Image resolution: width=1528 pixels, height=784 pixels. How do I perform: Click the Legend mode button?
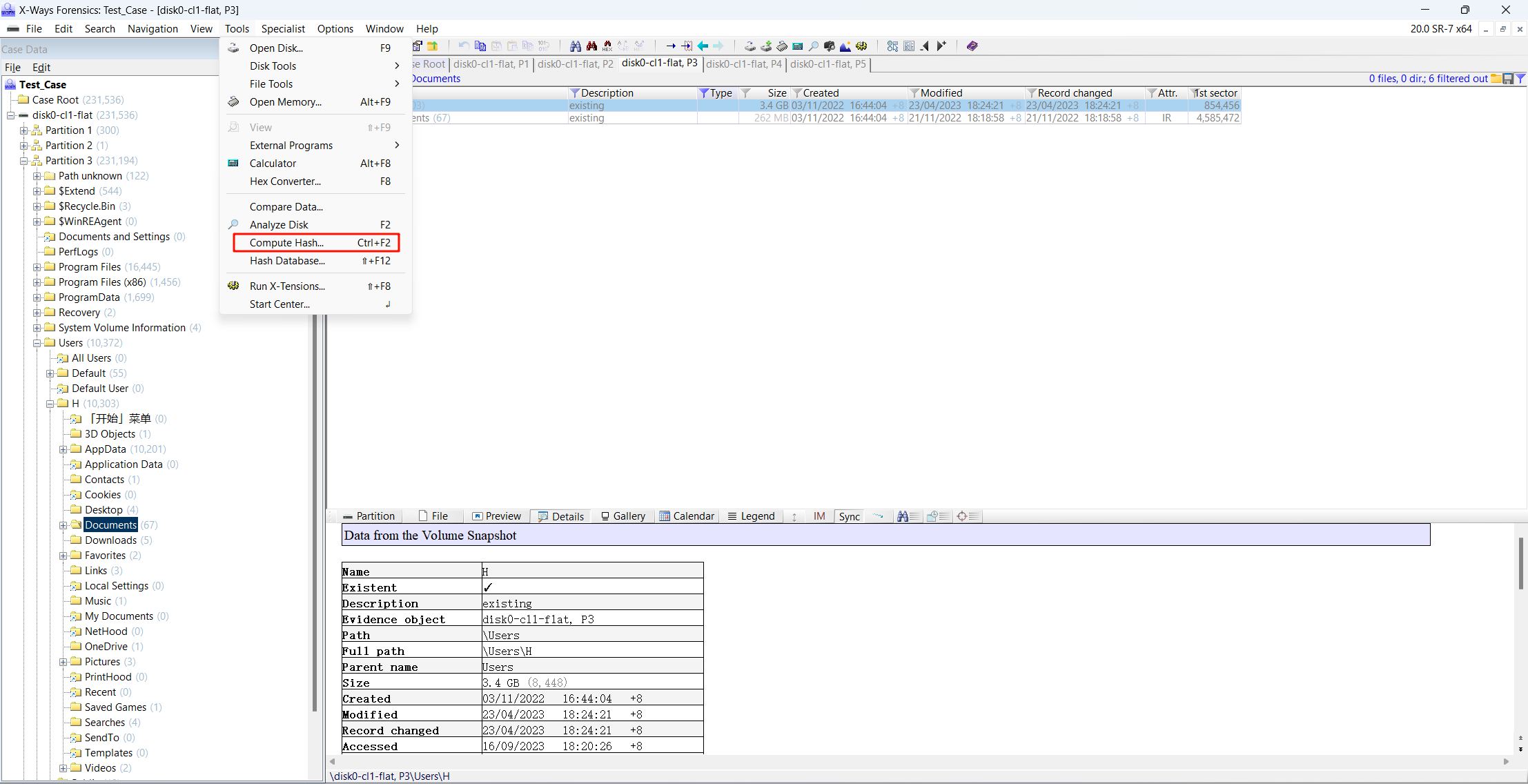752,516
